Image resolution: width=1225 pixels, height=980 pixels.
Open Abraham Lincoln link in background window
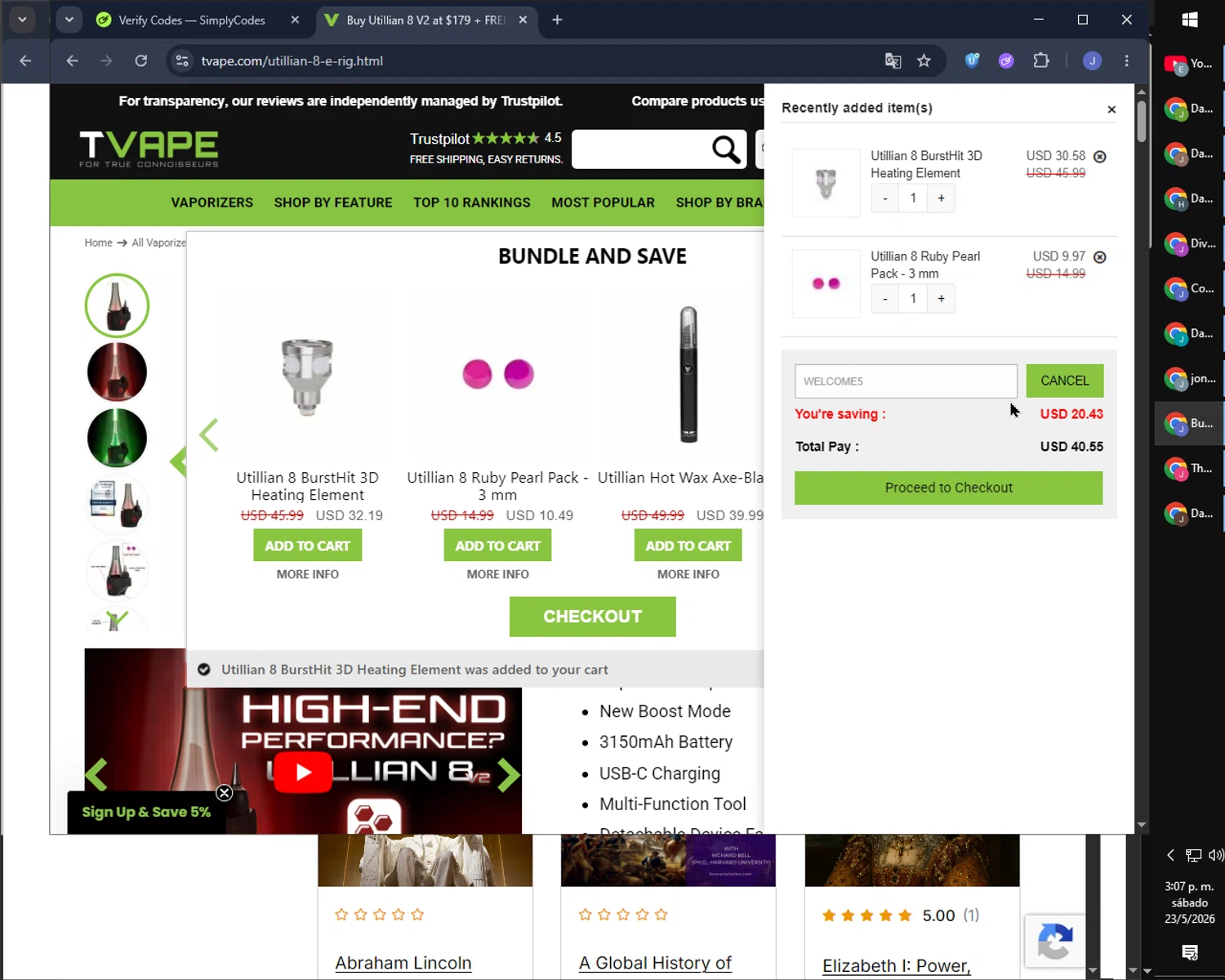click(403, 963)
